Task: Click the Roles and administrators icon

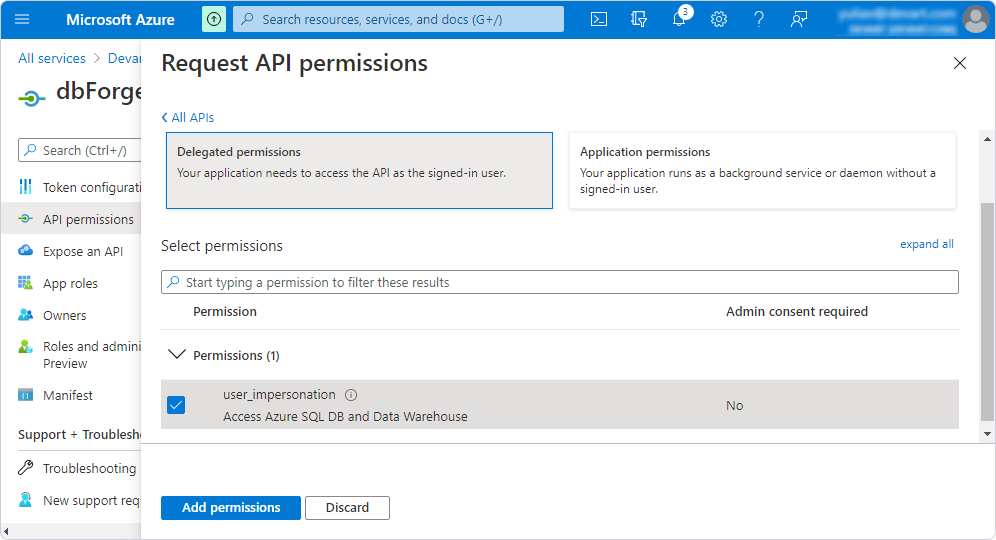Action: pyautogui.click(x=25, y=347)
